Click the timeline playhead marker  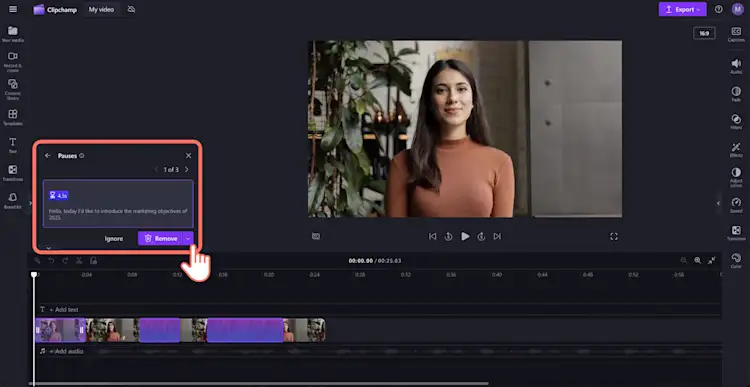pos(34,275)
